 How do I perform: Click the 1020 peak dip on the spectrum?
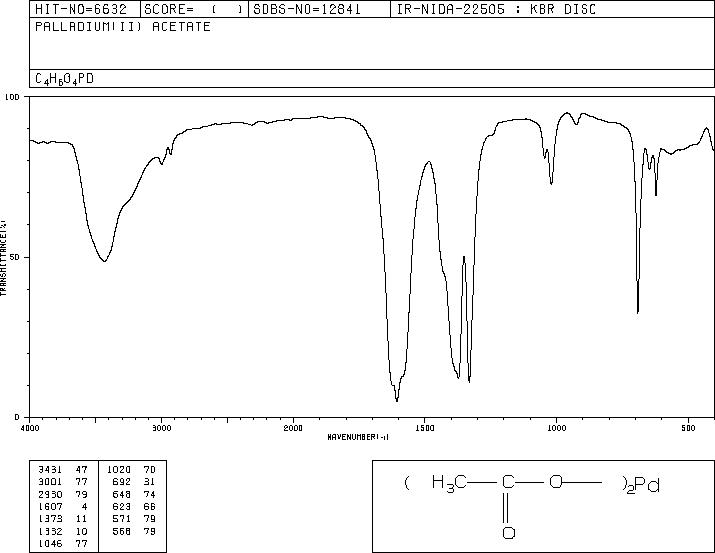tap(551, 184)
